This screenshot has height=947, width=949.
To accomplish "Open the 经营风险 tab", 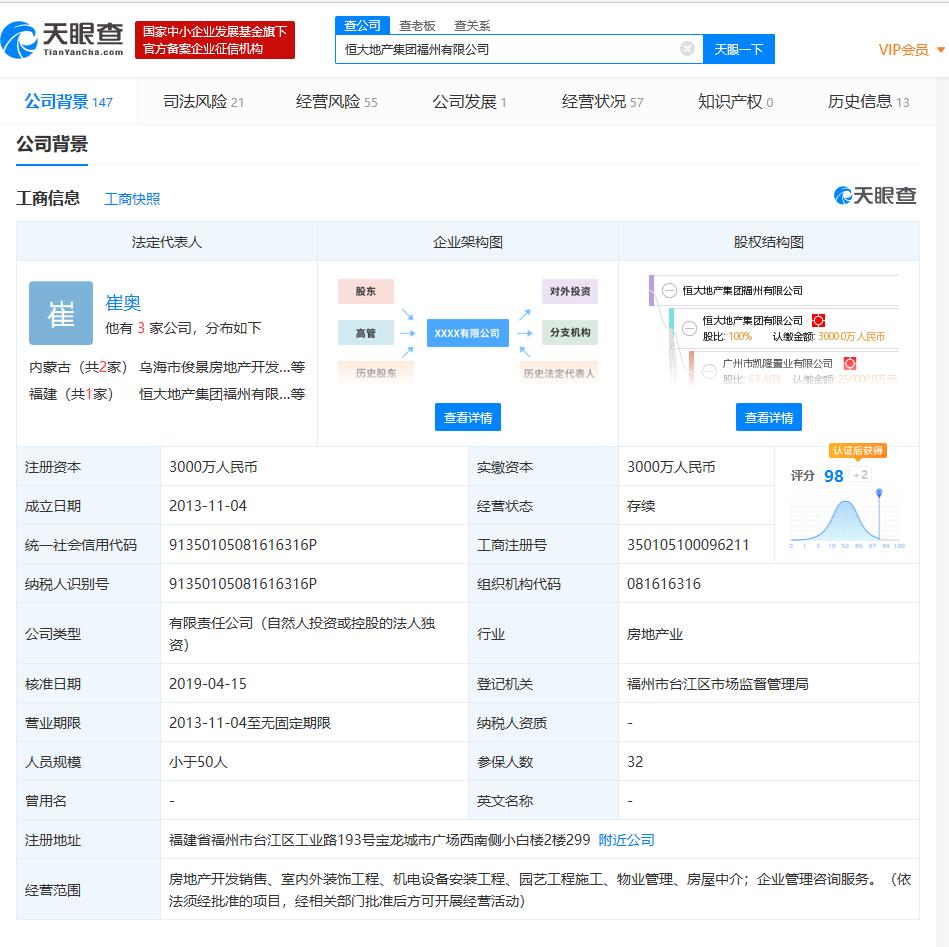I will 337,102.
